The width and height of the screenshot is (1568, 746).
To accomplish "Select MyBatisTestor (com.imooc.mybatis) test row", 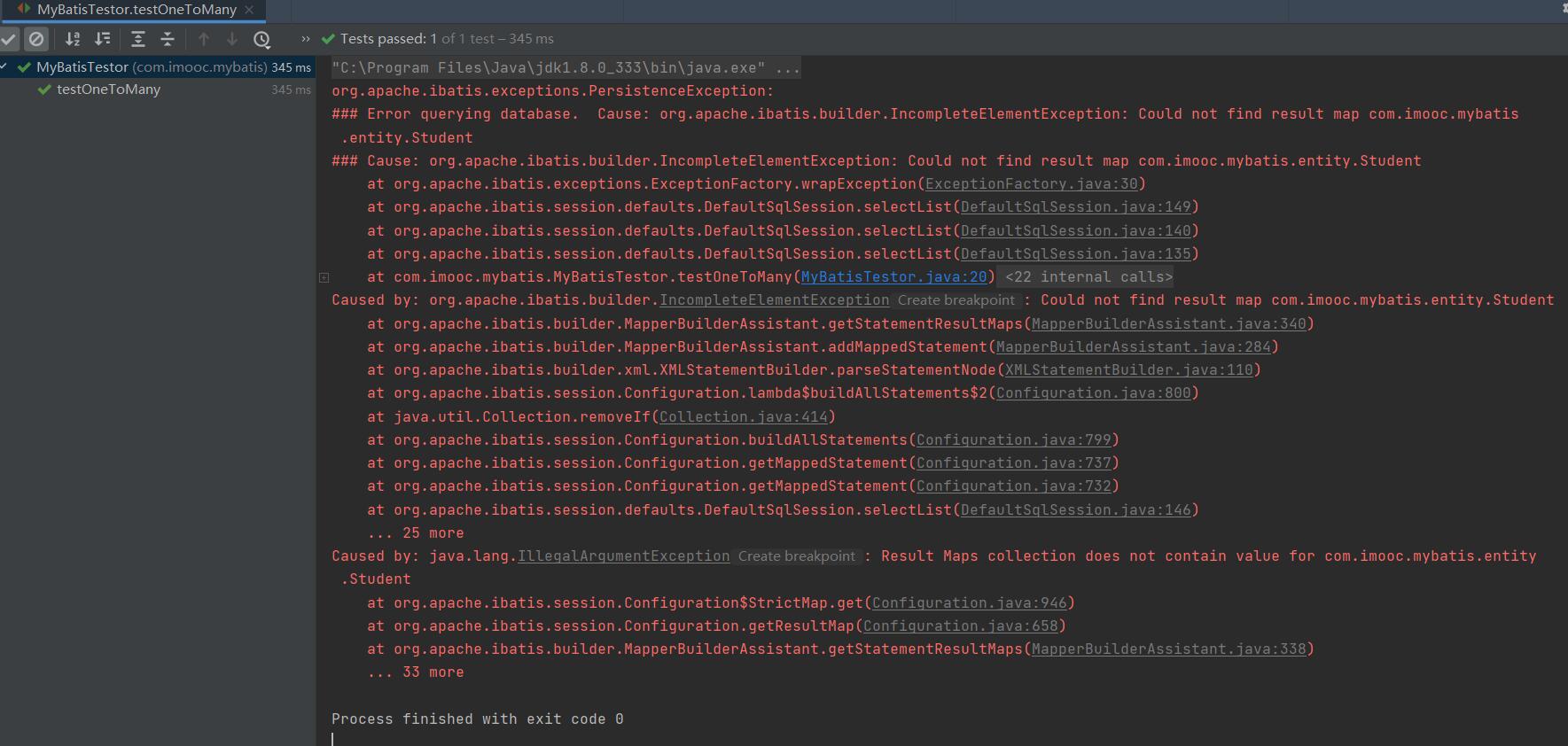I will tap(158, 67).
